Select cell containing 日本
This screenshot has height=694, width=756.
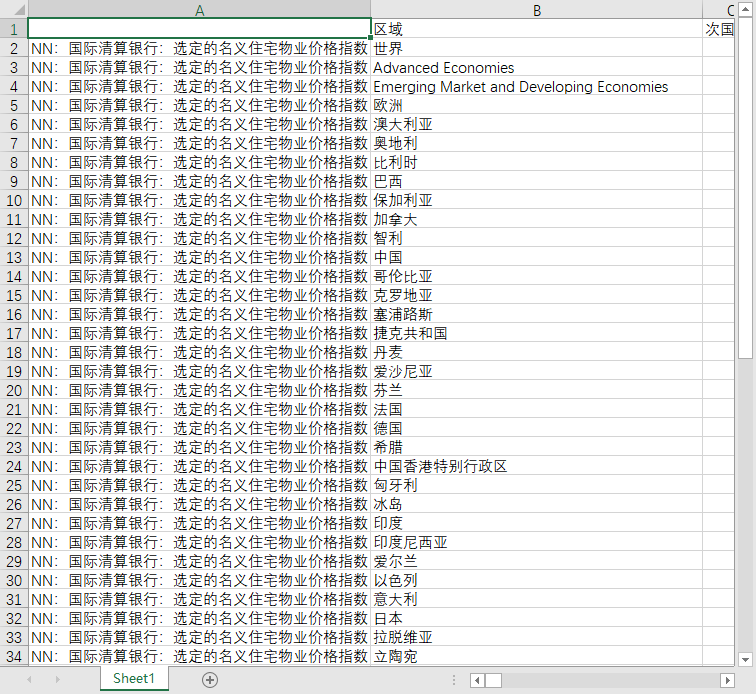click(x=537, y=618)
